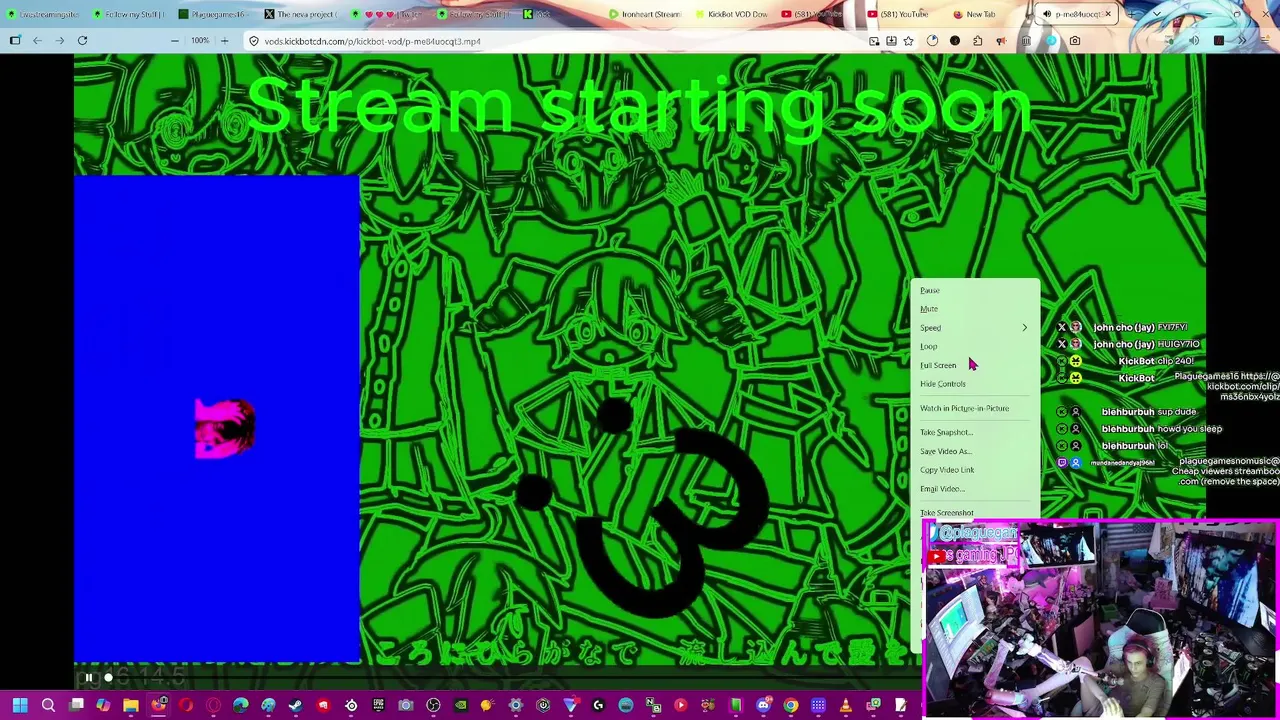Open OBS Studio from the taskbar
1280x720 pixels.
tap(433, 705)
